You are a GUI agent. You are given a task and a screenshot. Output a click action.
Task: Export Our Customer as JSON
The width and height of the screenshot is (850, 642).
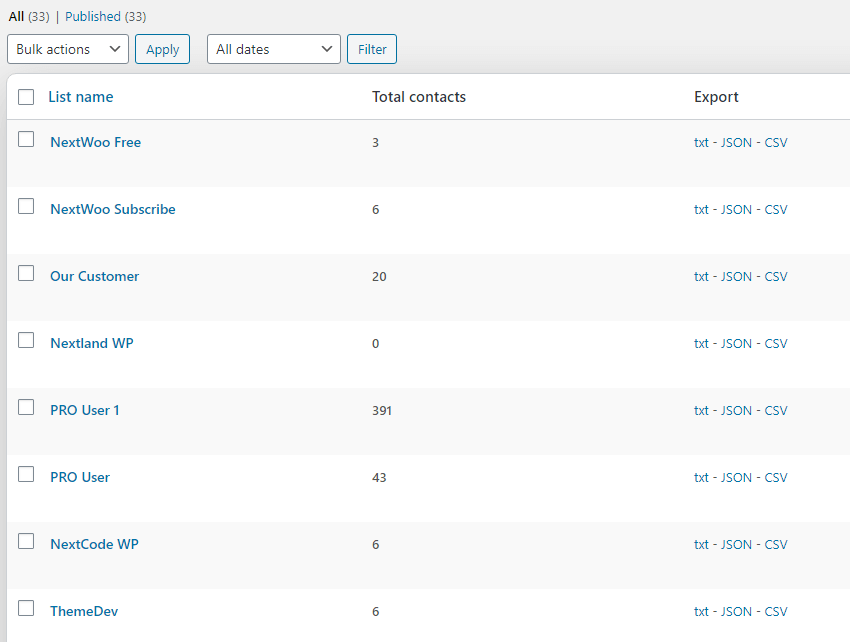736,277
